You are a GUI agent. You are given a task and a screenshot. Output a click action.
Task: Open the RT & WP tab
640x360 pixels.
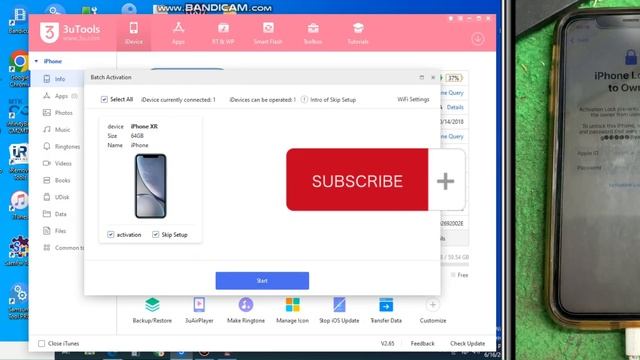[223, 33]
